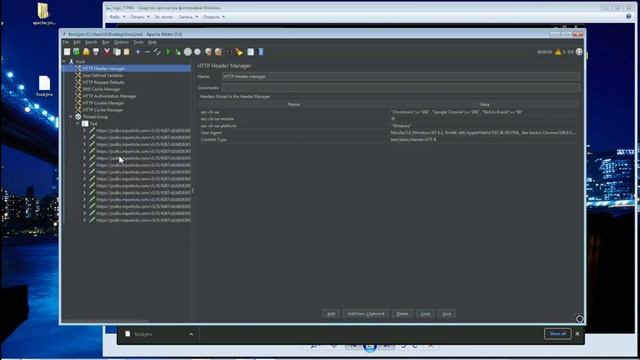
Task: Click Start no pauses icon
Action: pos(178,52)
